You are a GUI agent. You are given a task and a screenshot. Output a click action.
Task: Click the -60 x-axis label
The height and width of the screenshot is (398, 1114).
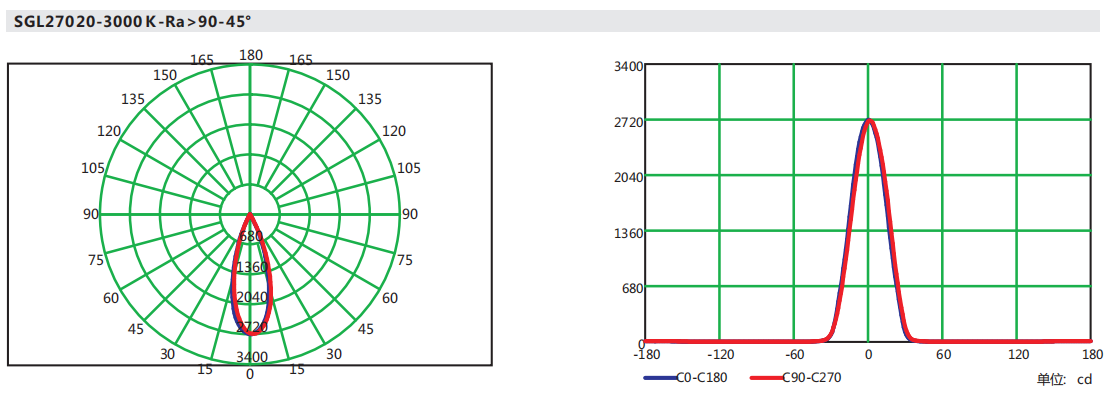[794, 354]
